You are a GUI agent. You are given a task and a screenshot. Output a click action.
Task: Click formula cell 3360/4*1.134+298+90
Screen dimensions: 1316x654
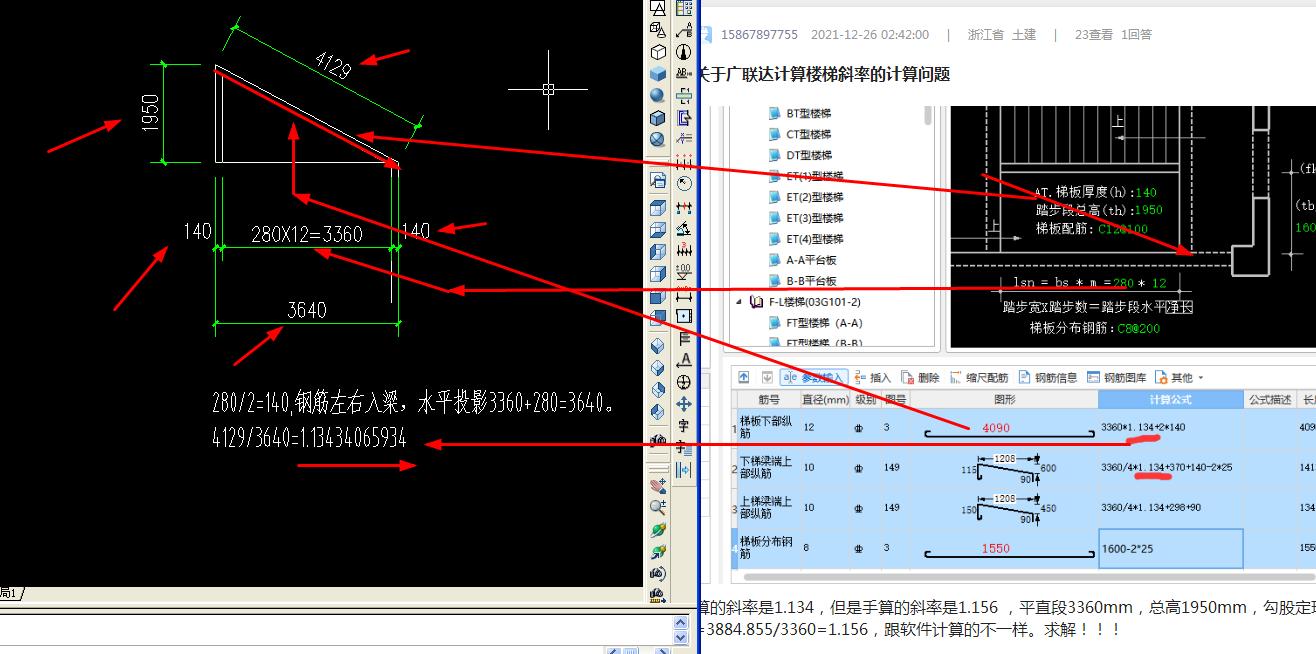(x=1171, y=508)
